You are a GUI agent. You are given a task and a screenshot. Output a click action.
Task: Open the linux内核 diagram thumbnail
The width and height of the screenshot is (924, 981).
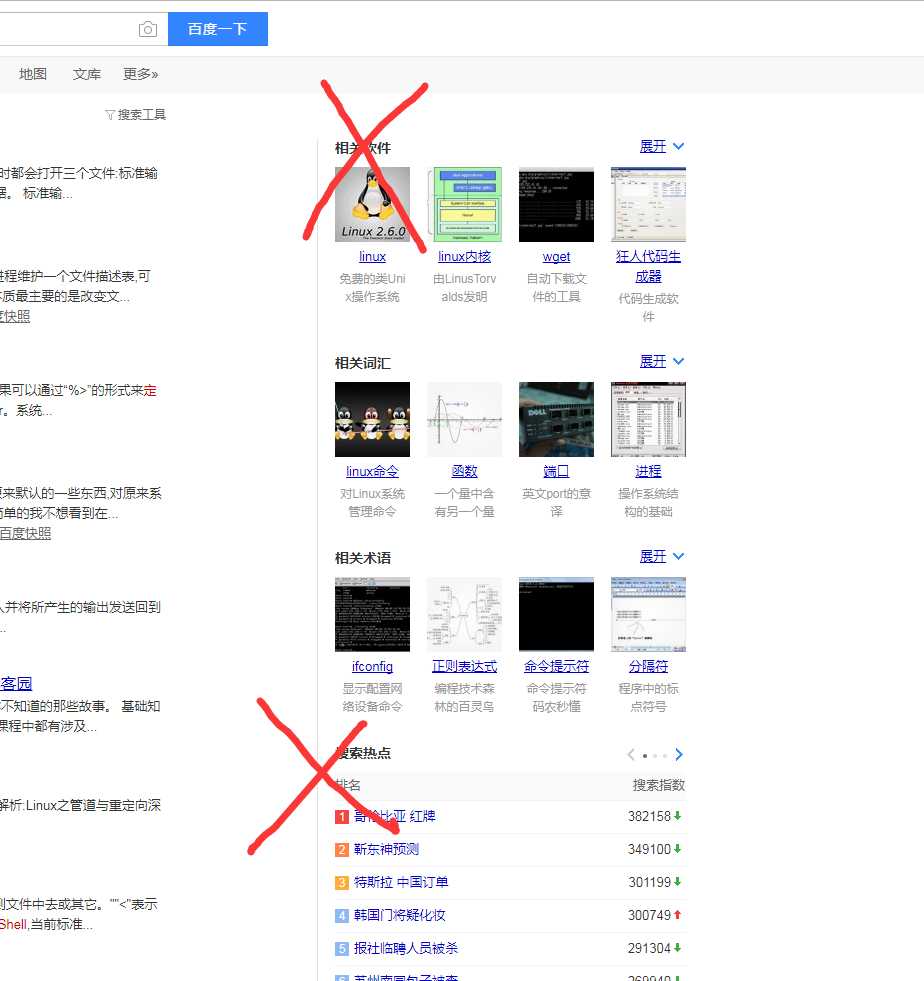point(464,205)
